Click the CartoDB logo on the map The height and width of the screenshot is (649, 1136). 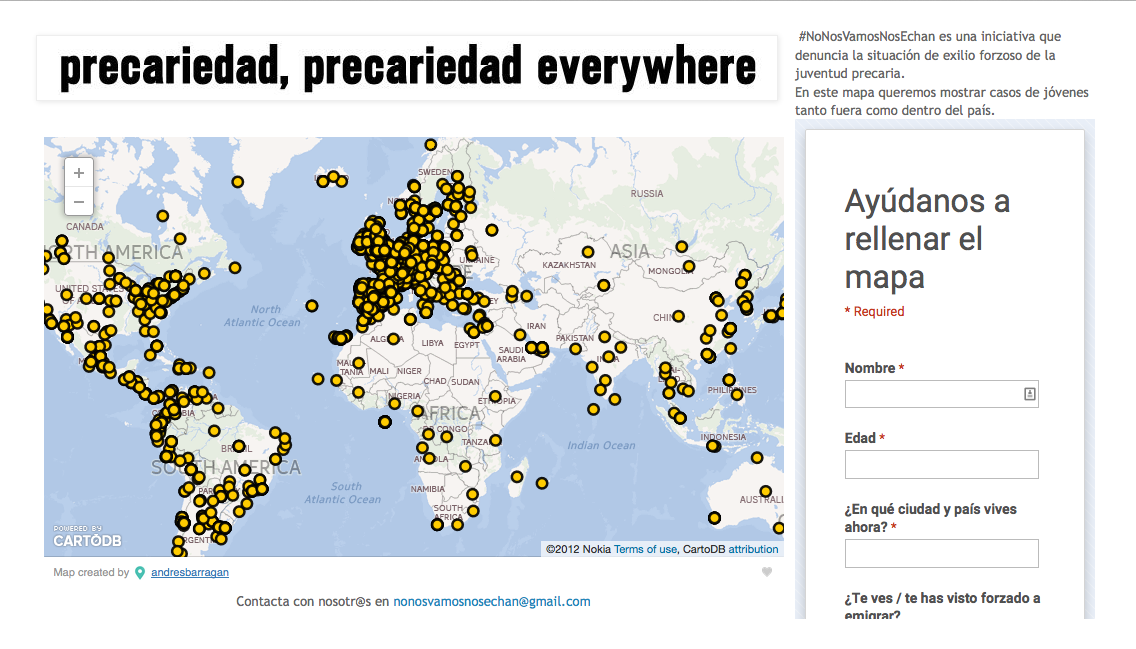86,537
